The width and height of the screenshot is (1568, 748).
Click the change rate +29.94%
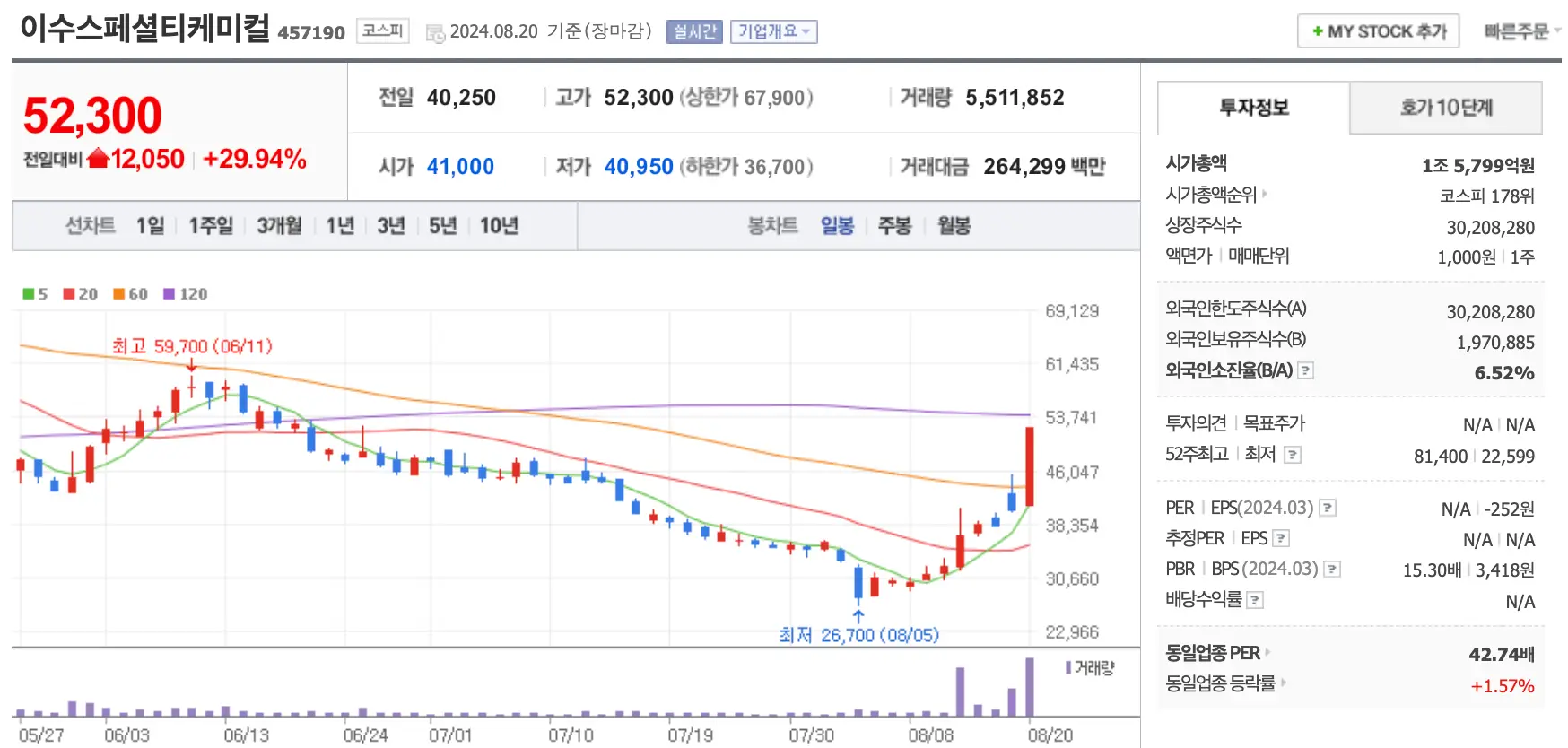point(255,159)
